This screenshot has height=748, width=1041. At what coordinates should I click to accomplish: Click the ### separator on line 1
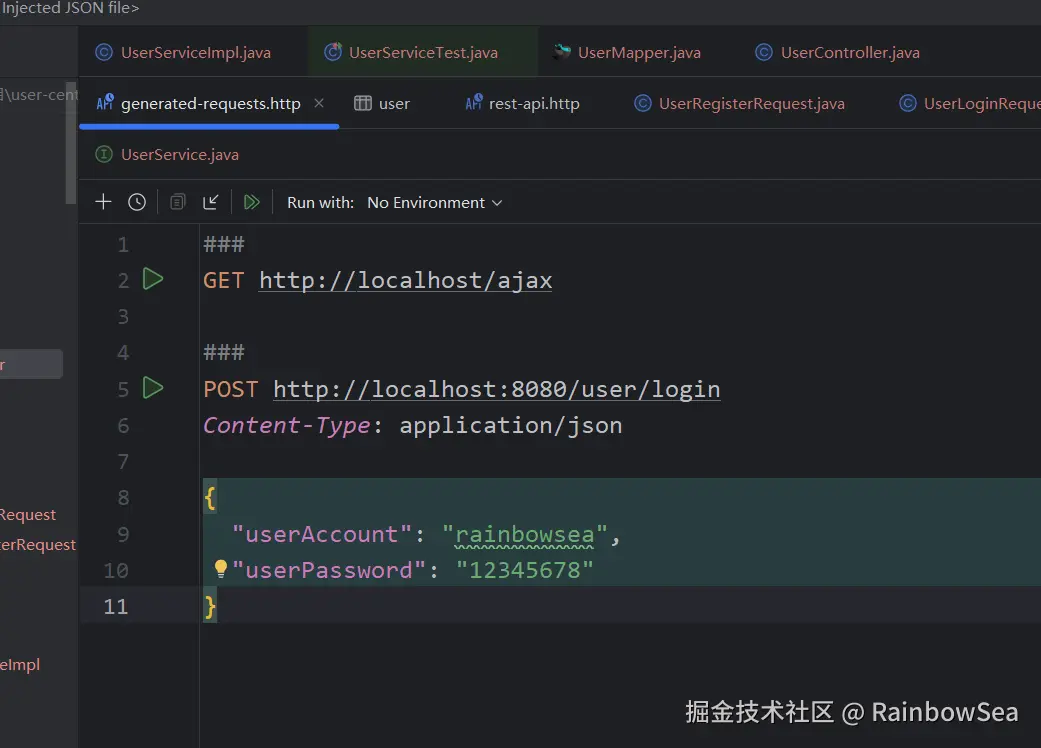(x=224, y=244)
